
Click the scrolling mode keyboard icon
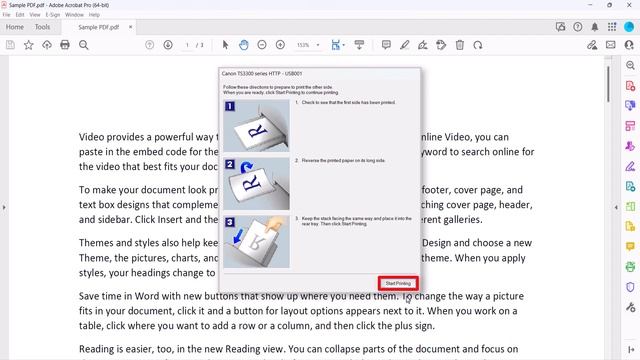point(359,45)
